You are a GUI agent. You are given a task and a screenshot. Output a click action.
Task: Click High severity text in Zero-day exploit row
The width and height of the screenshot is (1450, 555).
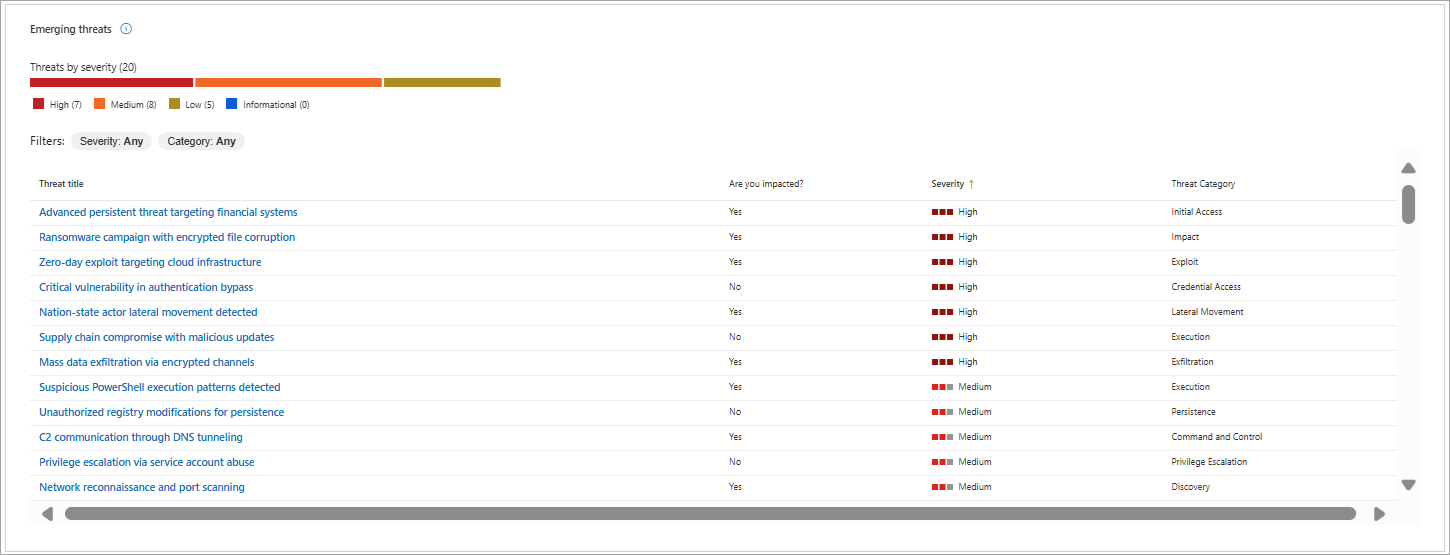click(968, 262)
